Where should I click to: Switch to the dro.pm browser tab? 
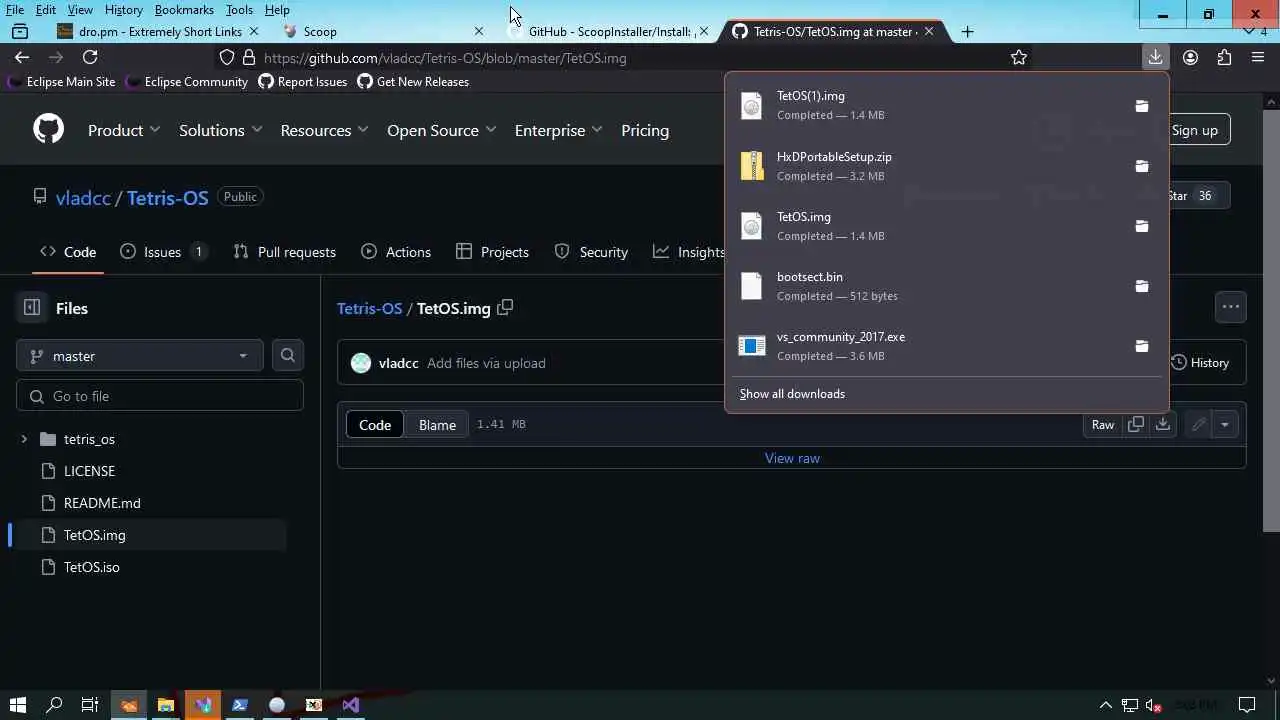point(158,31)
